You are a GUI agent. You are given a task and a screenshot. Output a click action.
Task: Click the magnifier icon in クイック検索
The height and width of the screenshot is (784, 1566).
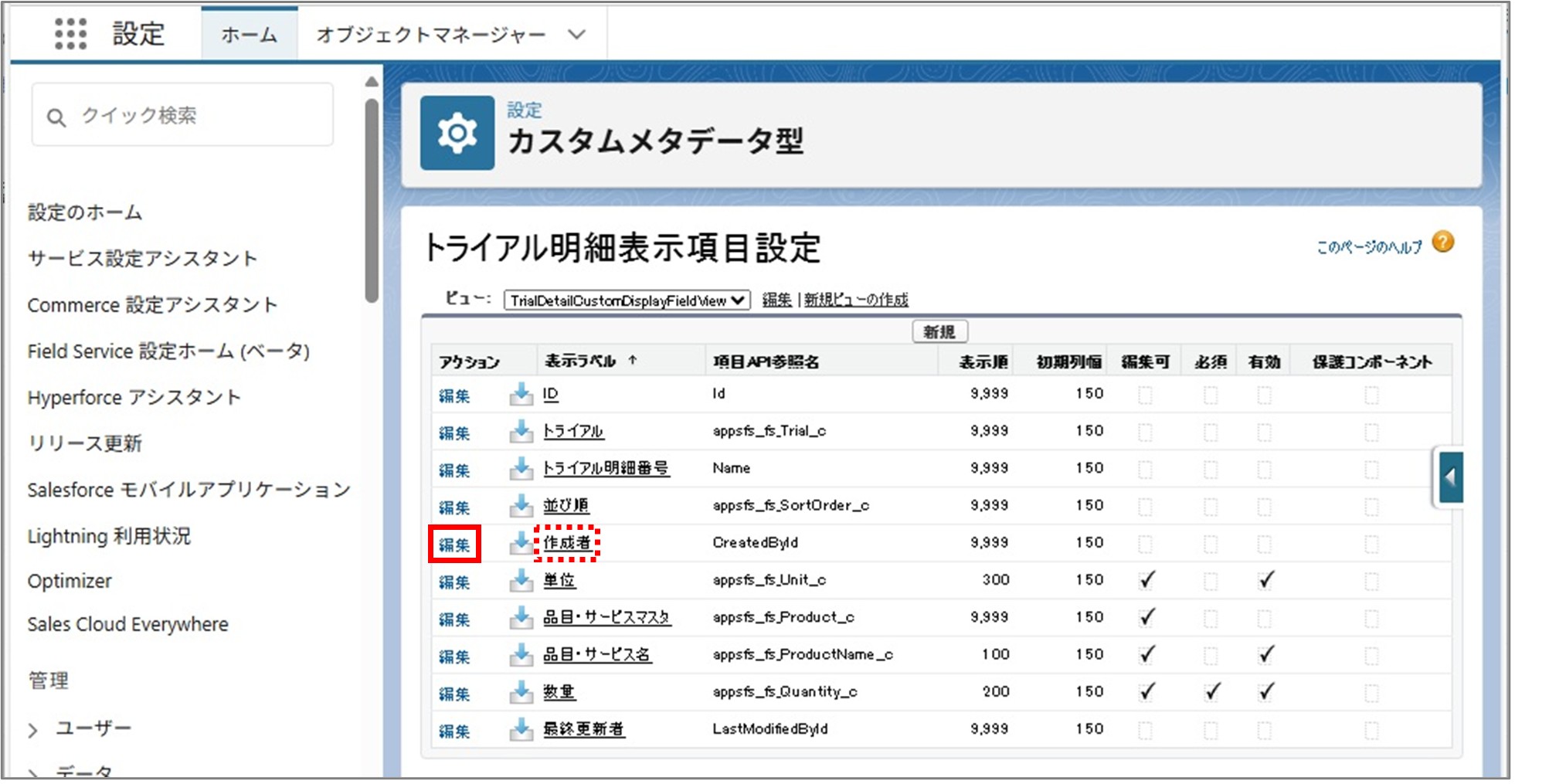pos(56,117)
